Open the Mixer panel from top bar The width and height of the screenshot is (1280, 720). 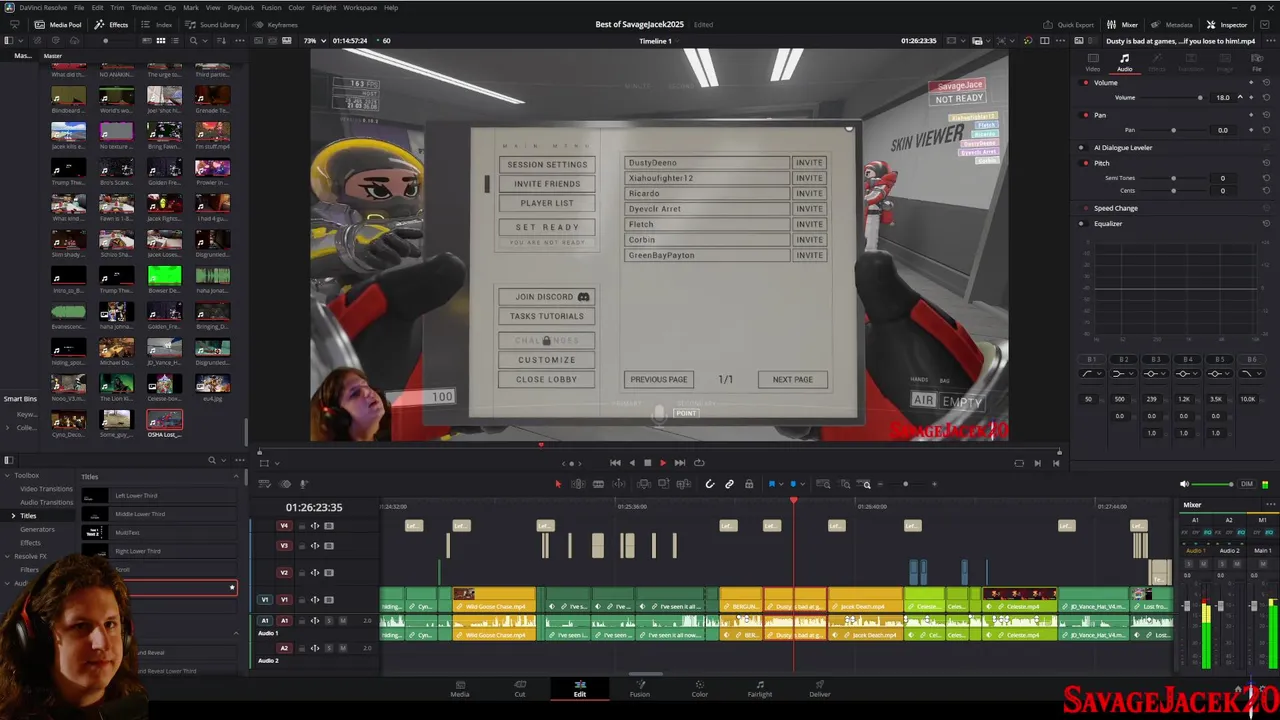[1124, 24]
